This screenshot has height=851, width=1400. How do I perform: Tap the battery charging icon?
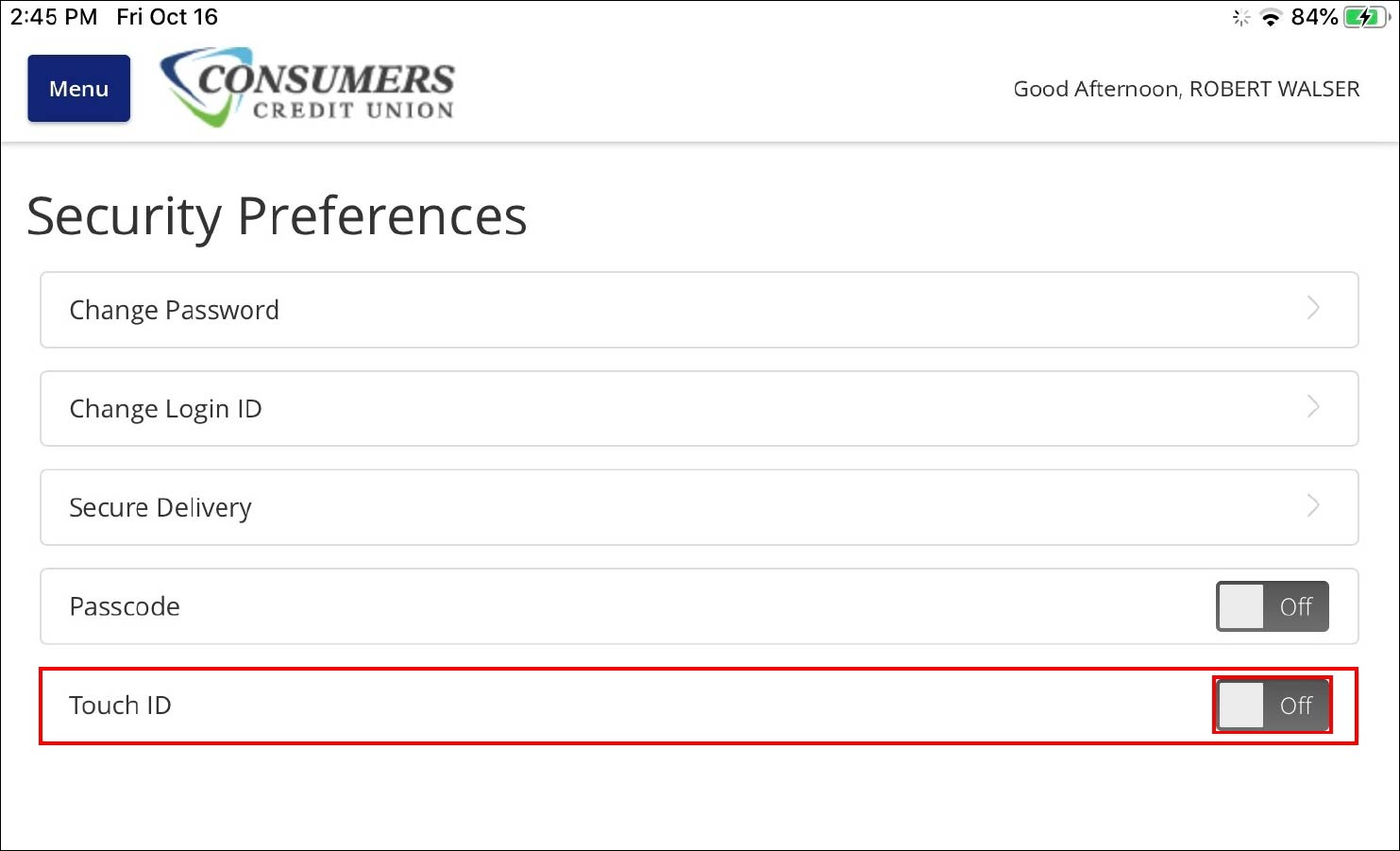tap(1365, 17)
